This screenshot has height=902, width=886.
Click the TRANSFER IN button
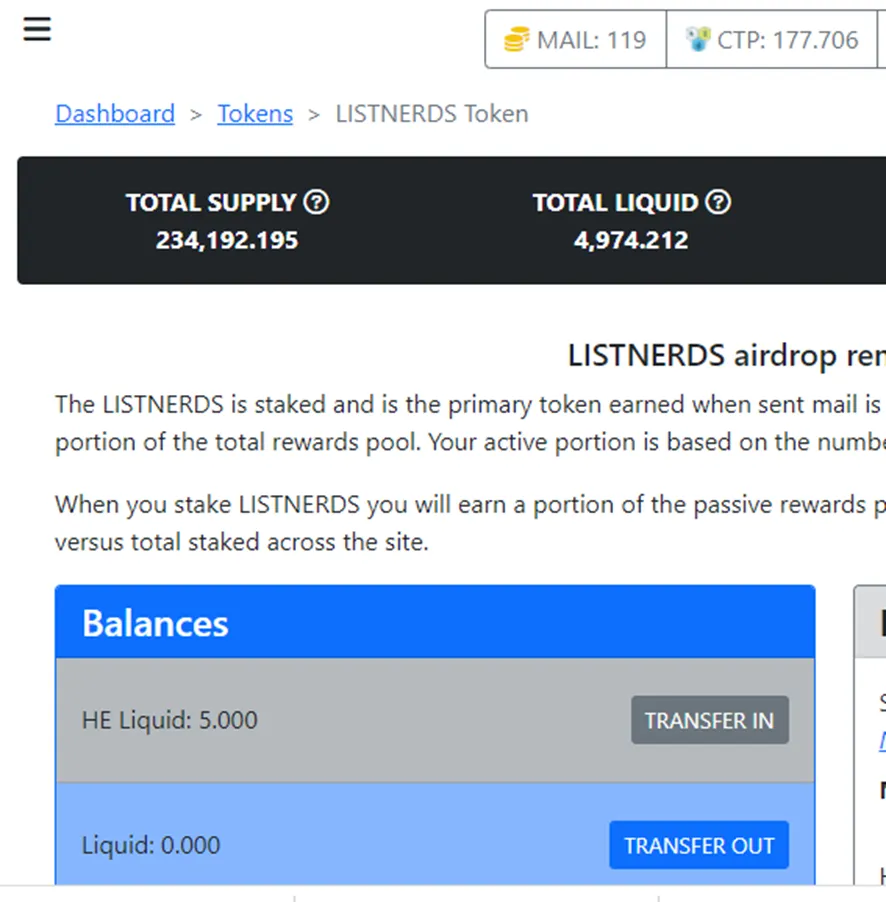tap(710, 720)
